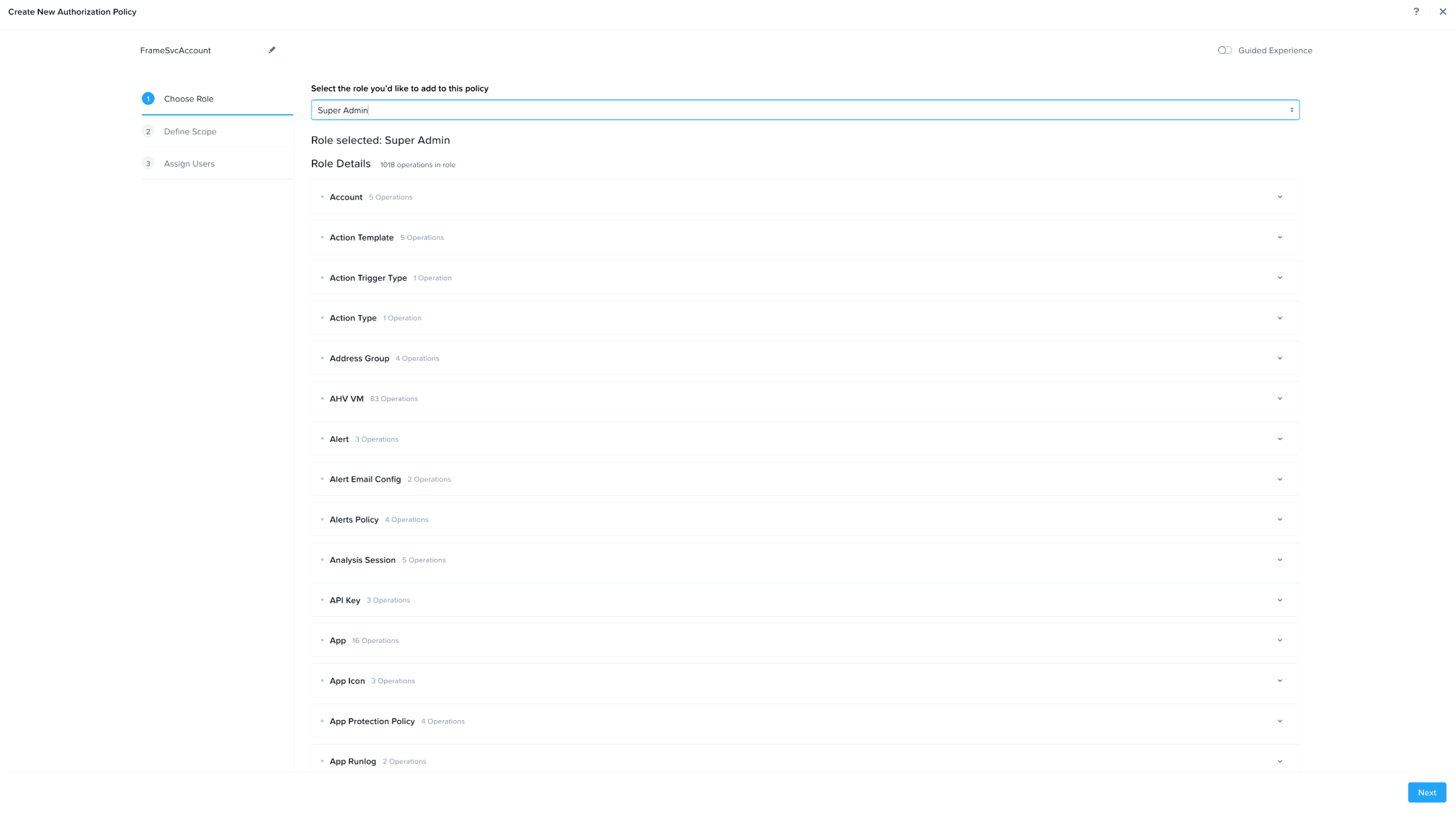Toggle the Guided Experience switch

(x=1224, y=50)
